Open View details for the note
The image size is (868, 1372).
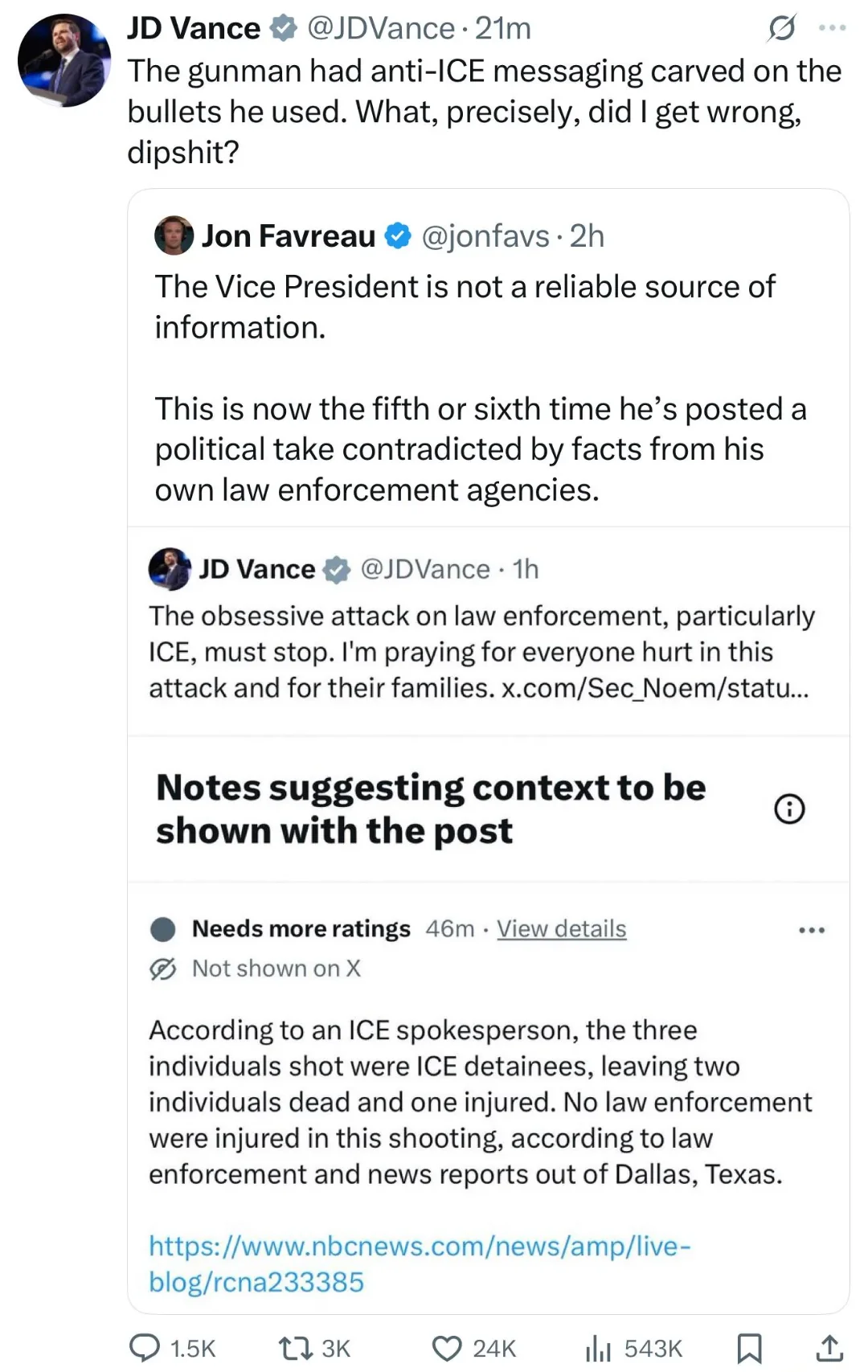[x=561, y=928]
